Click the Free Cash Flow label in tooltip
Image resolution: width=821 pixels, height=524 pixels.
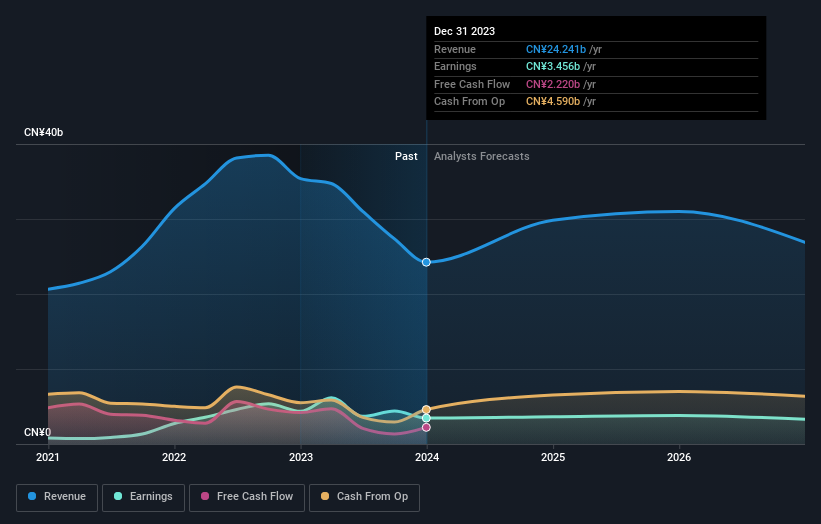pyautogui.click(x=472, y=84)
